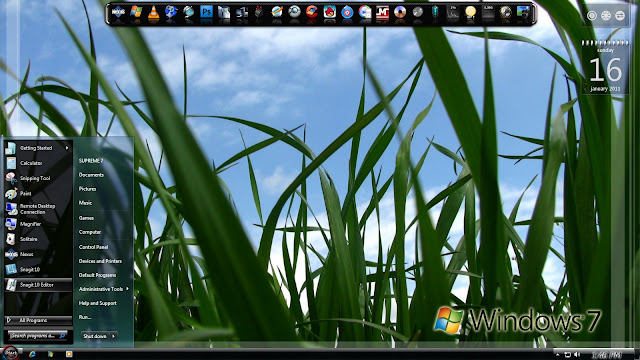640x360 pixels.
Task: Open Remote Desktop Connection
Action: [x=38, y=209]
